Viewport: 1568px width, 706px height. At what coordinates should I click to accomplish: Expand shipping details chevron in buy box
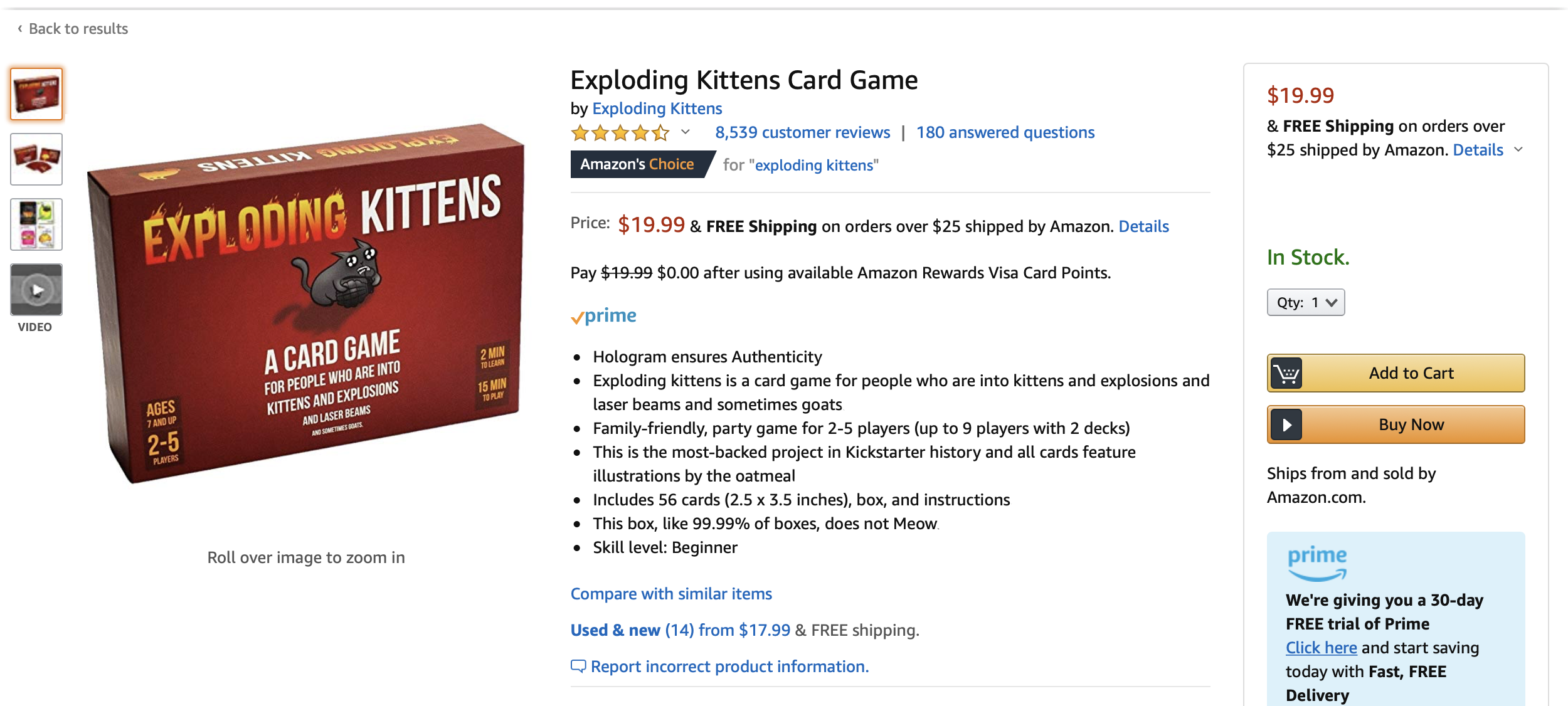tap(1518, 150)
